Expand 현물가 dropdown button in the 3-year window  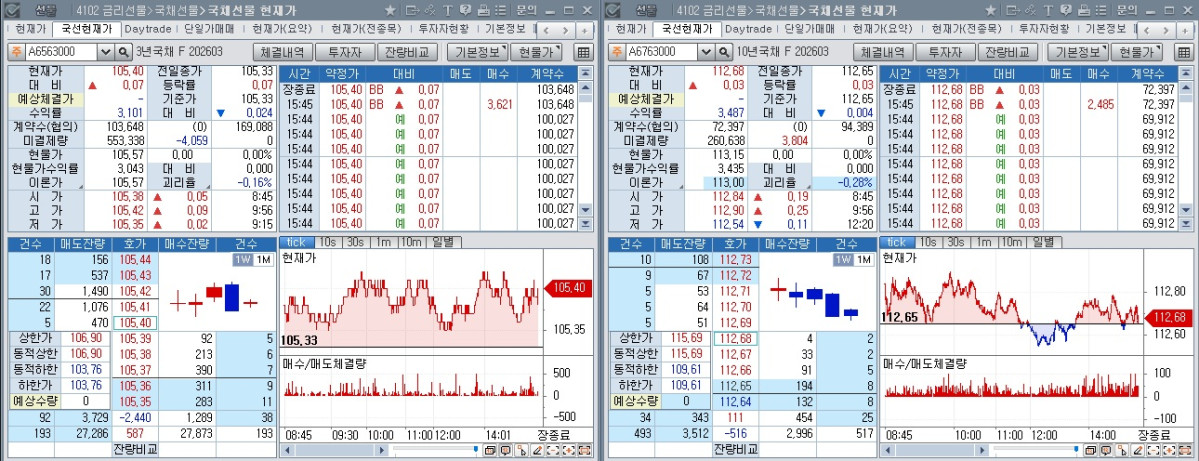(536, 52)
